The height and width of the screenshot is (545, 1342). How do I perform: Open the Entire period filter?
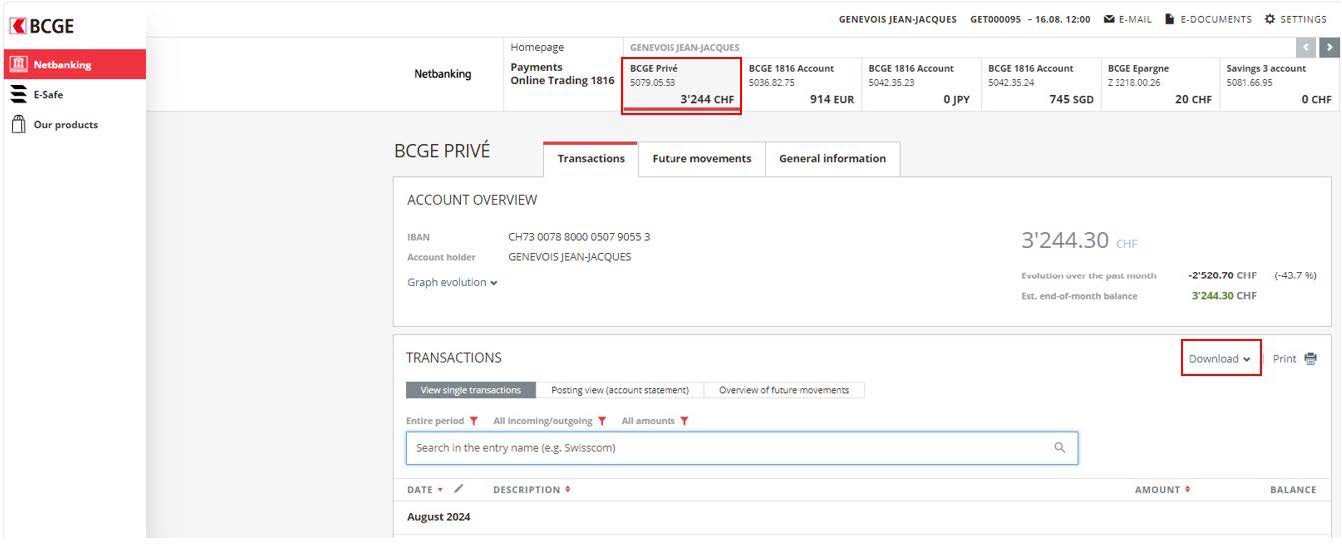click(x=442, y=421)
